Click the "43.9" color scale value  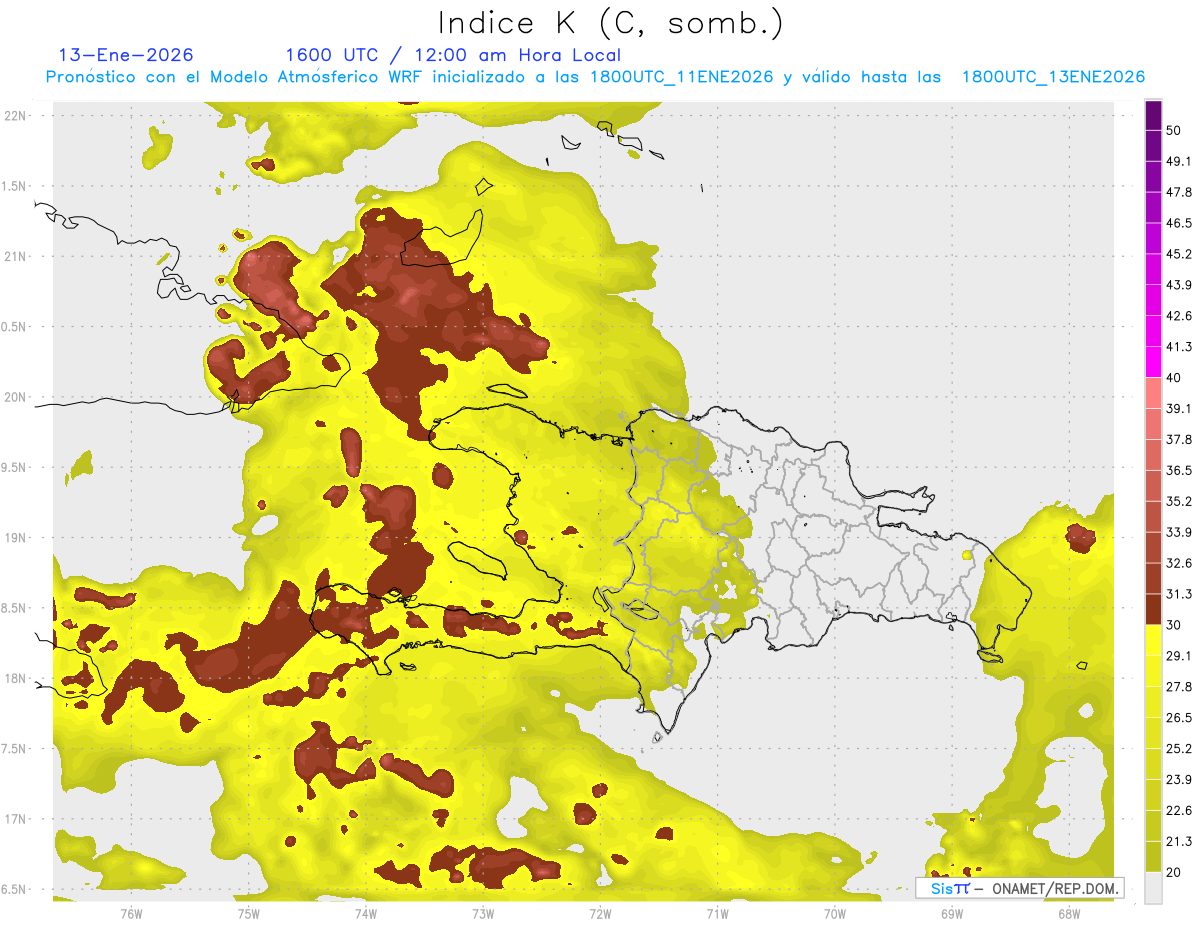(x=1179, y=285)
